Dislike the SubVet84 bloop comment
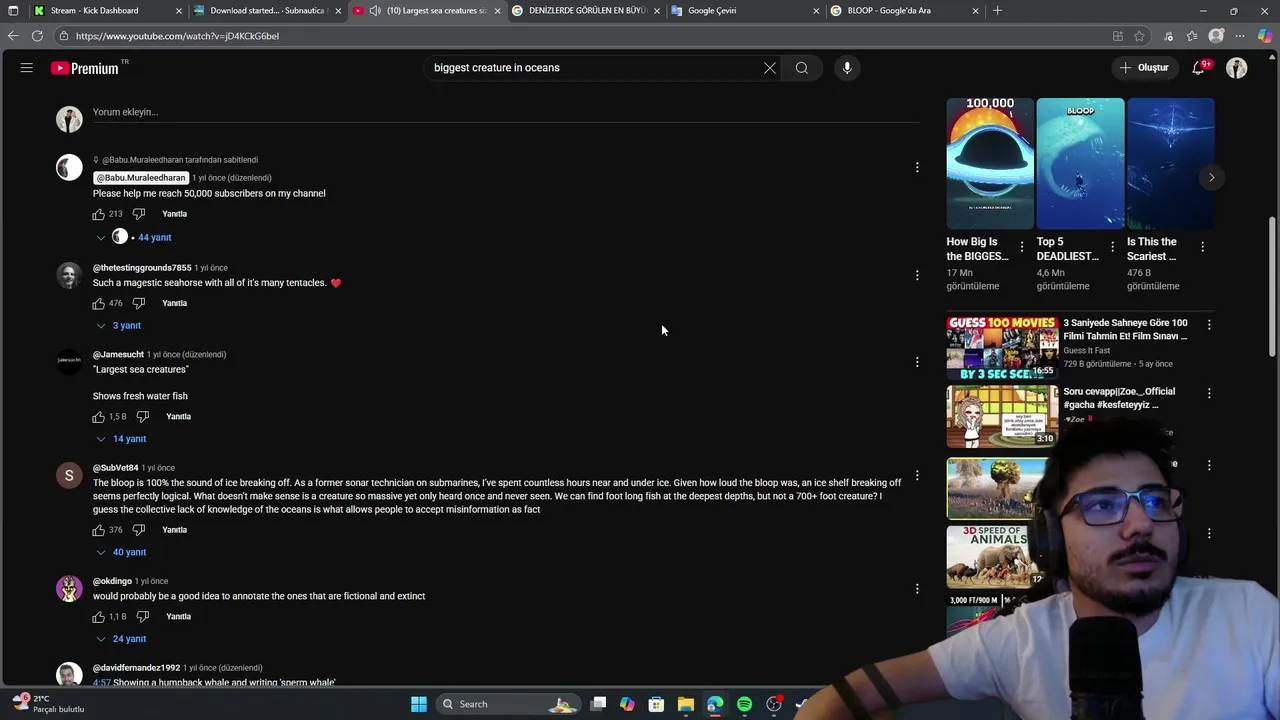 [x=139, y=530]
